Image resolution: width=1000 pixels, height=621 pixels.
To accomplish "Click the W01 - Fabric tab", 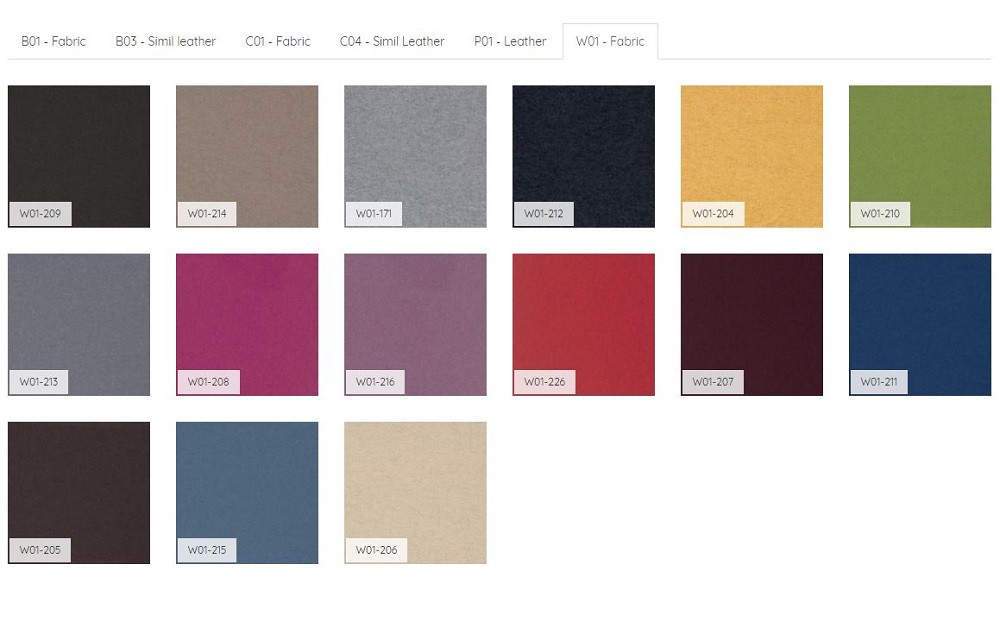I will (x=610, y=41).
